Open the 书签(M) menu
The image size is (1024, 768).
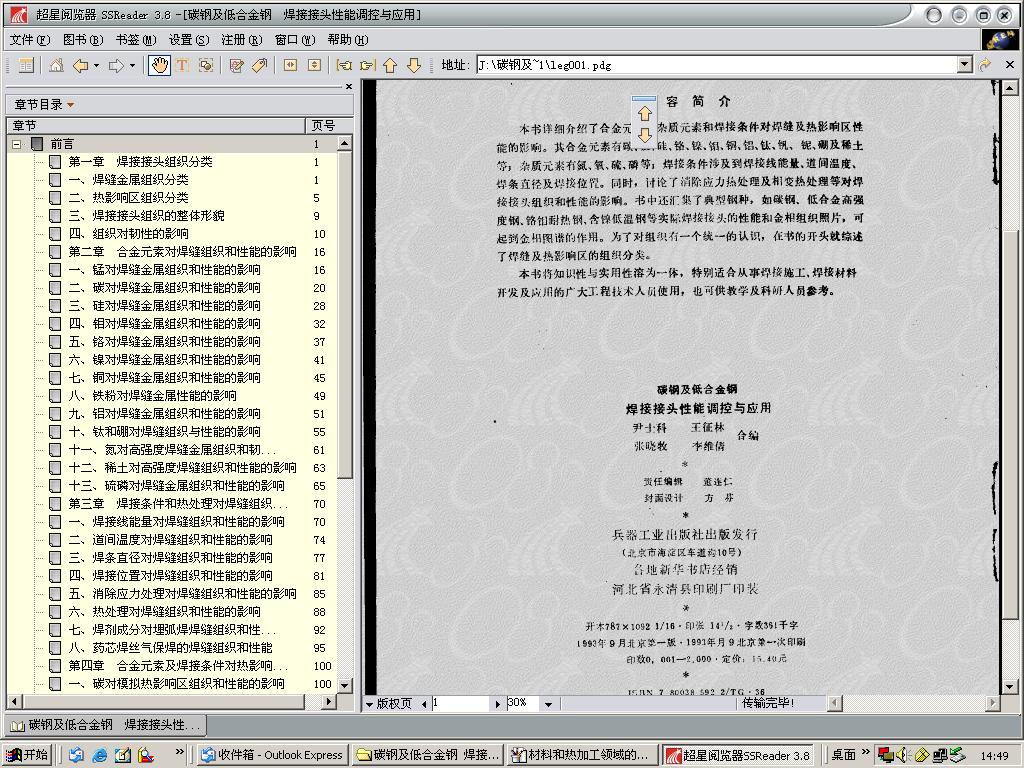[x=136, y=40]
